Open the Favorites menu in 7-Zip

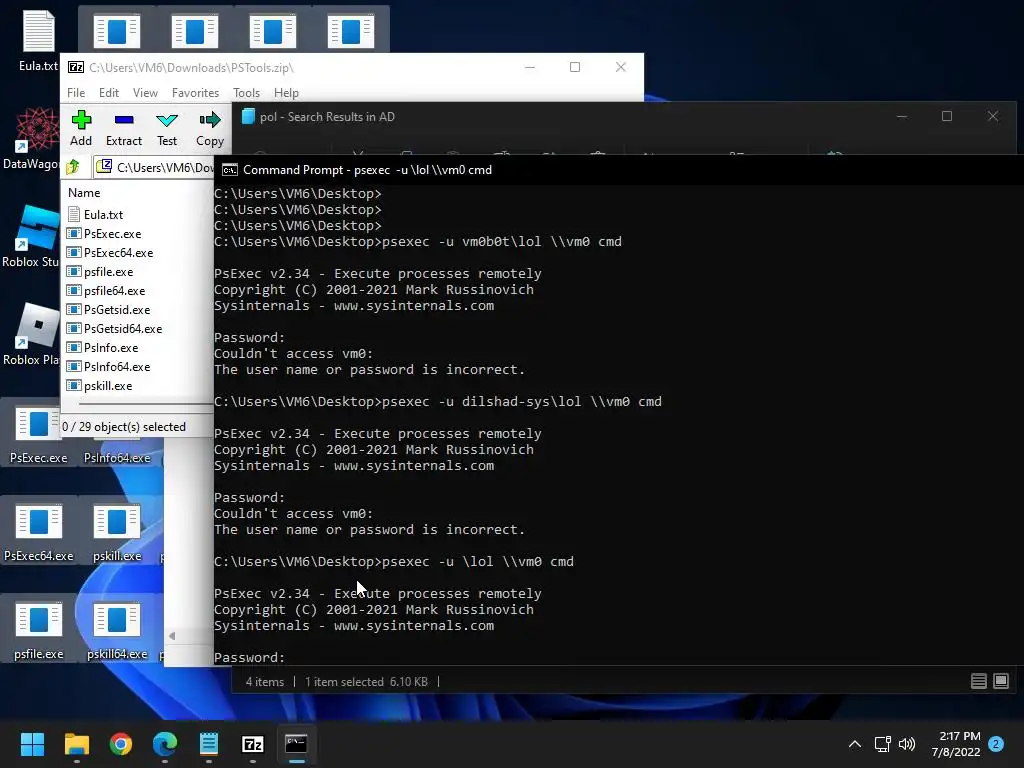click(195, 93)
